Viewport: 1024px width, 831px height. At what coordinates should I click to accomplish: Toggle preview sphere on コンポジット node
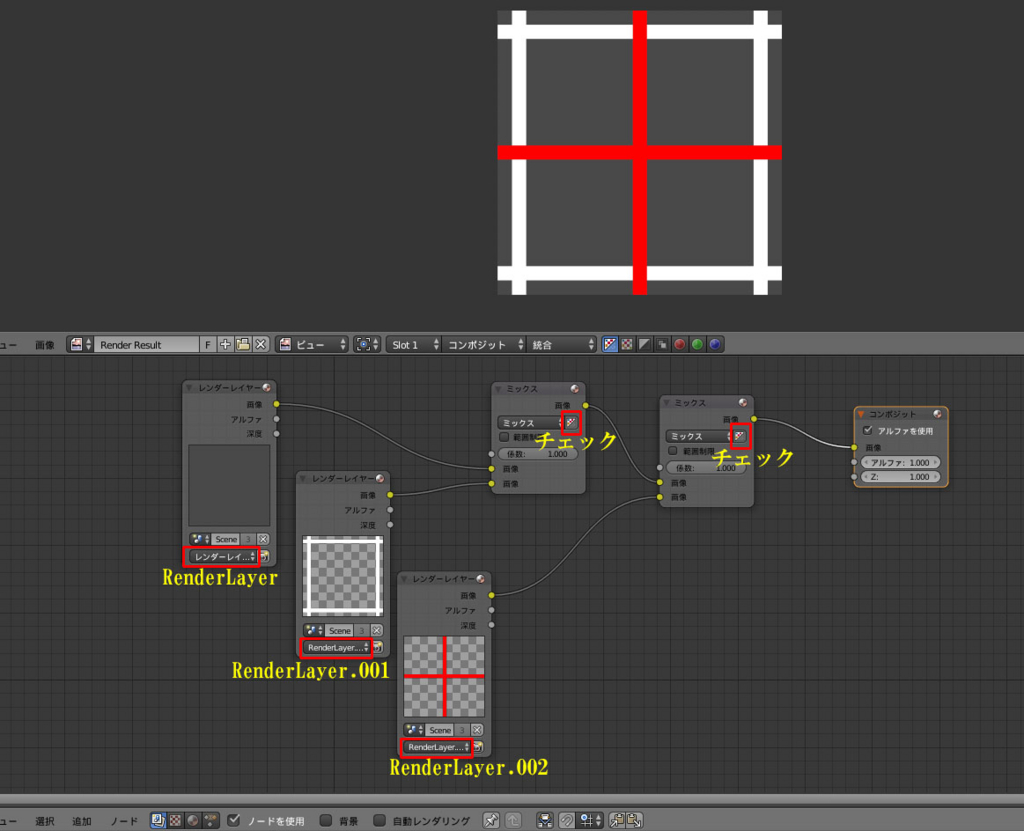coord(938,414)
